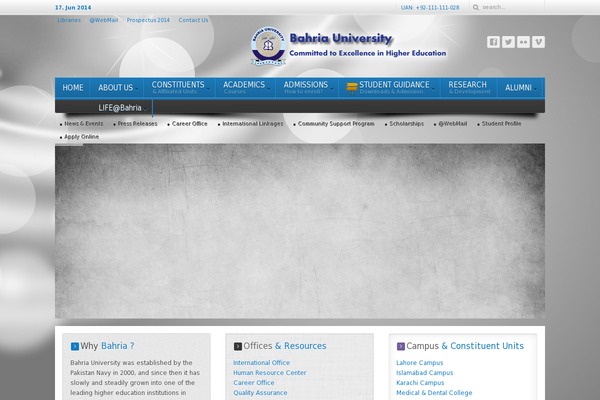Open Career Office under Offices & Resources

click(x=254, y=382)
